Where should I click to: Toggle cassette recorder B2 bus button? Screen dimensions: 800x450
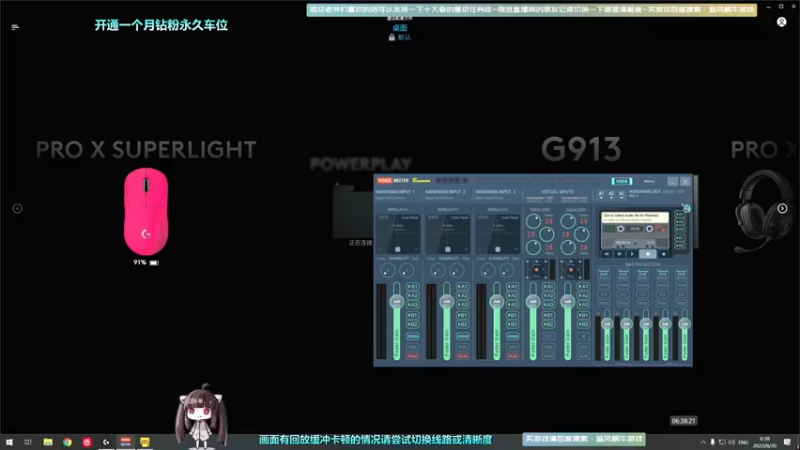(x=680, y=245)
